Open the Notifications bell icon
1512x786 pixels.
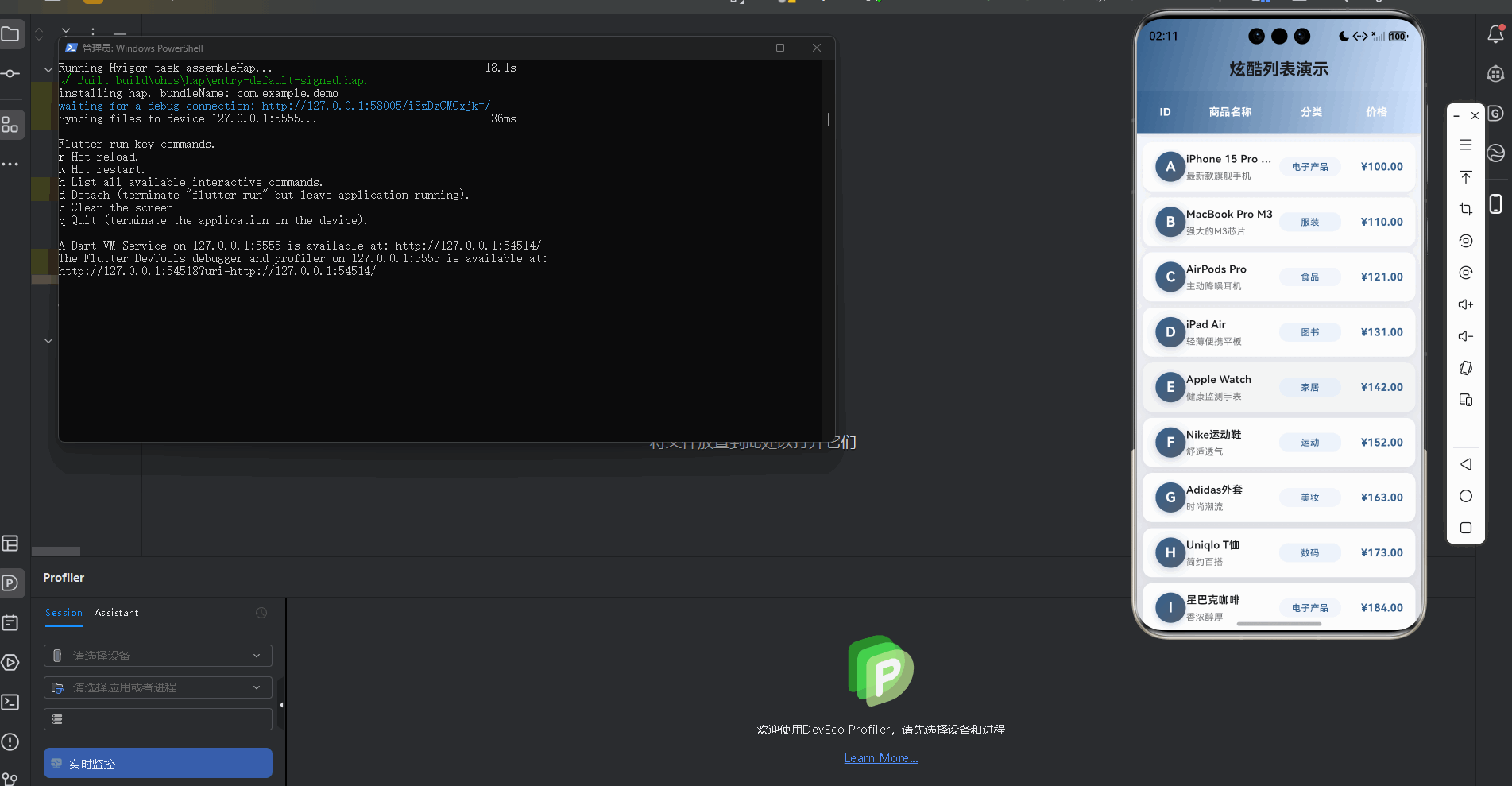pyautogui.click(x=1495, y=34)
